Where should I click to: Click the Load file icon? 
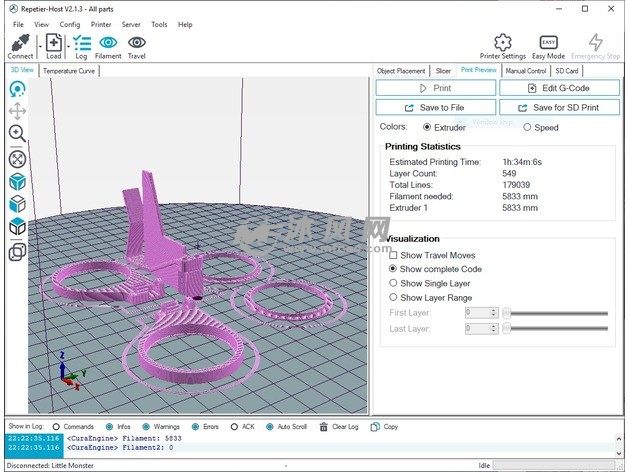[53, 43]
